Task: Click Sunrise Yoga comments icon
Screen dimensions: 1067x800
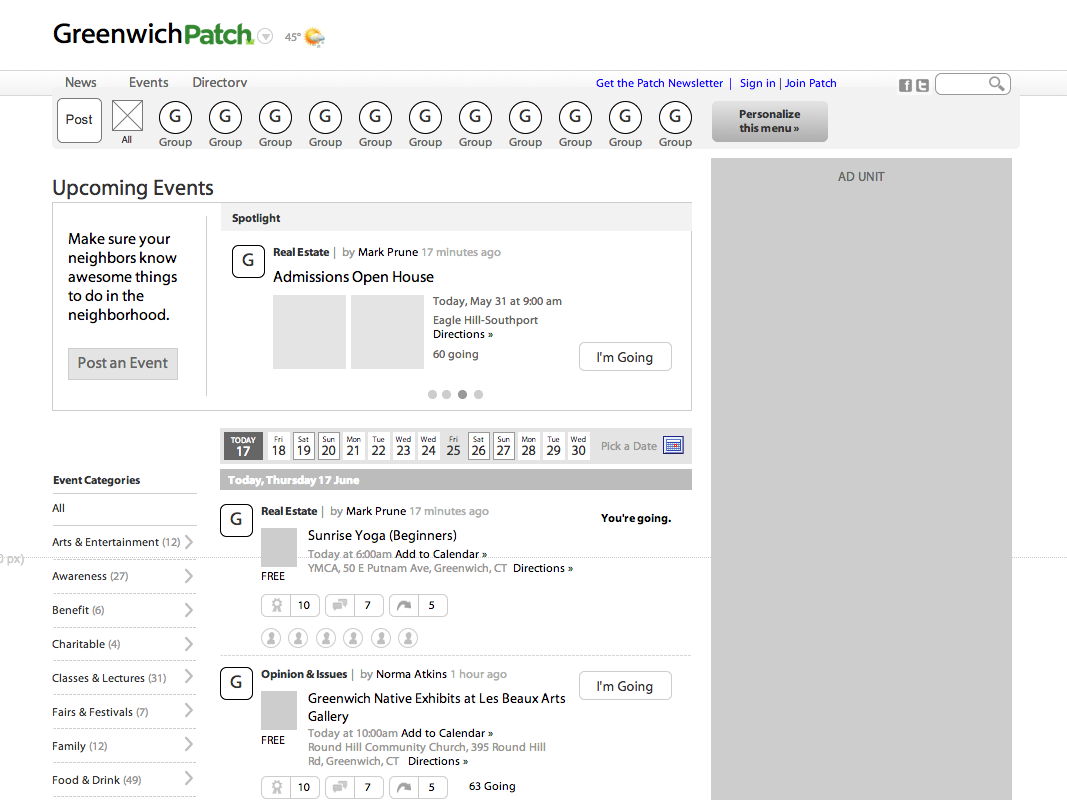Action: click(x=340, y=605)
